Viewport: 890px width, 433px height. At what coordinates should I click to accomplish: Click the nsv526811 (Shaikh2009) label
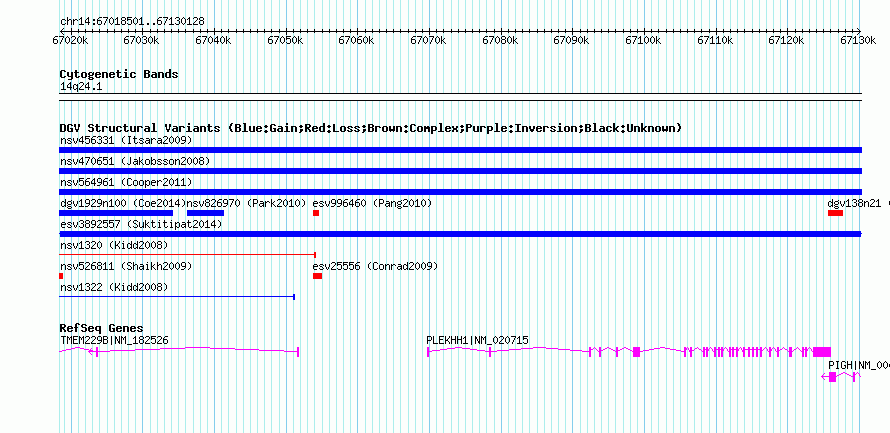[126, 266]
